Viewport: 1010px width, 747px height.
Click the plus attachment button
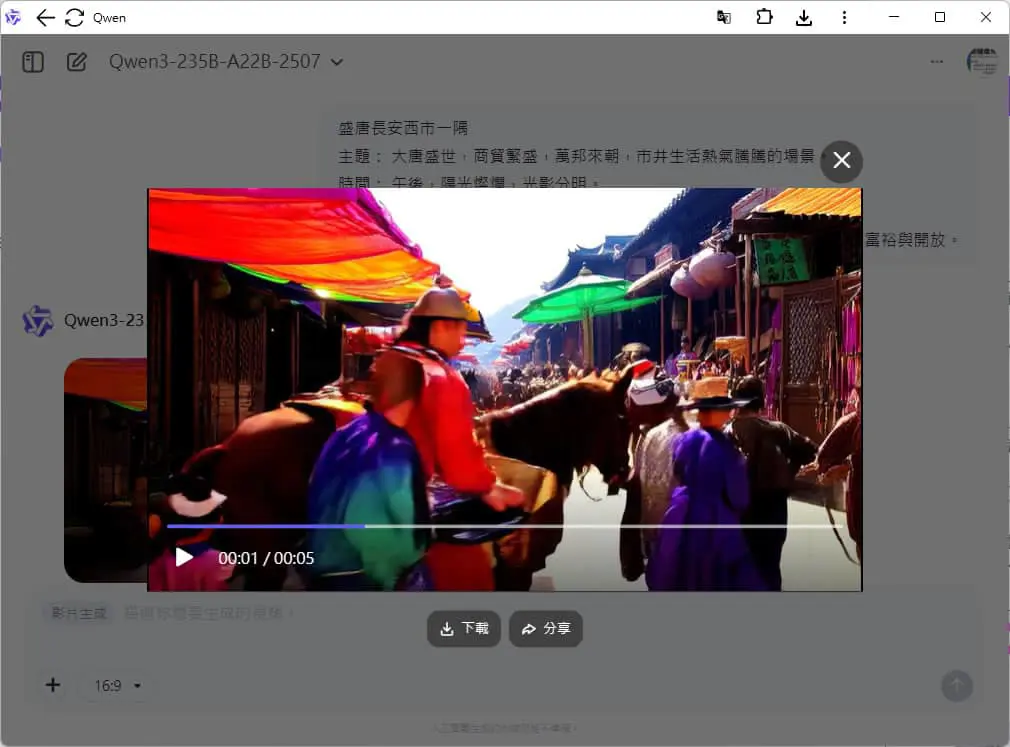point(53,685)
